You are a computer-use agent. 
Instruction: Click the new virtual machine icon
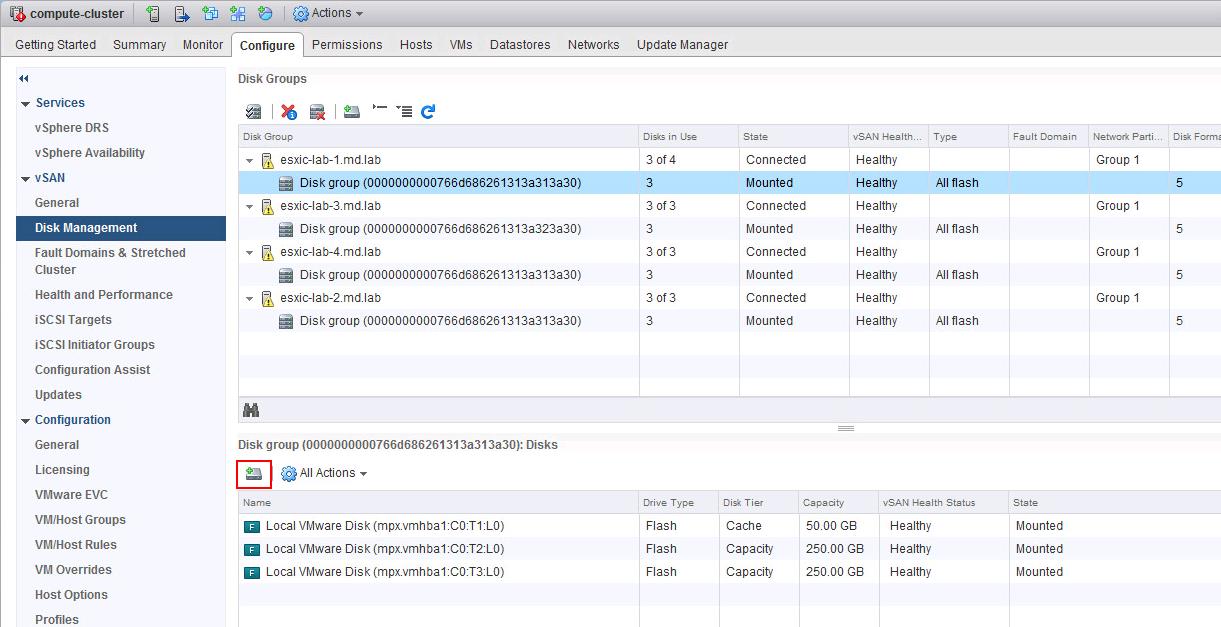click(209, 13)
